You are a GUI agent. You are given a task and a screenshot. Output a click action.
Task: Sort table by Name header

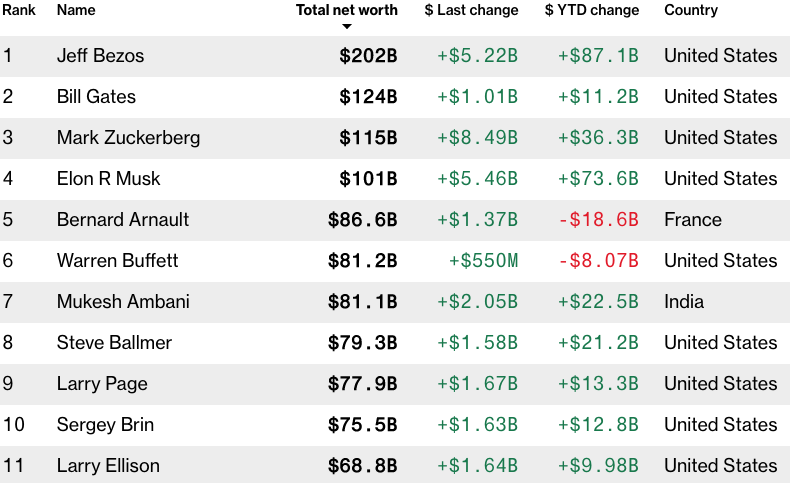pyautogui.click(x=76, y=10)
